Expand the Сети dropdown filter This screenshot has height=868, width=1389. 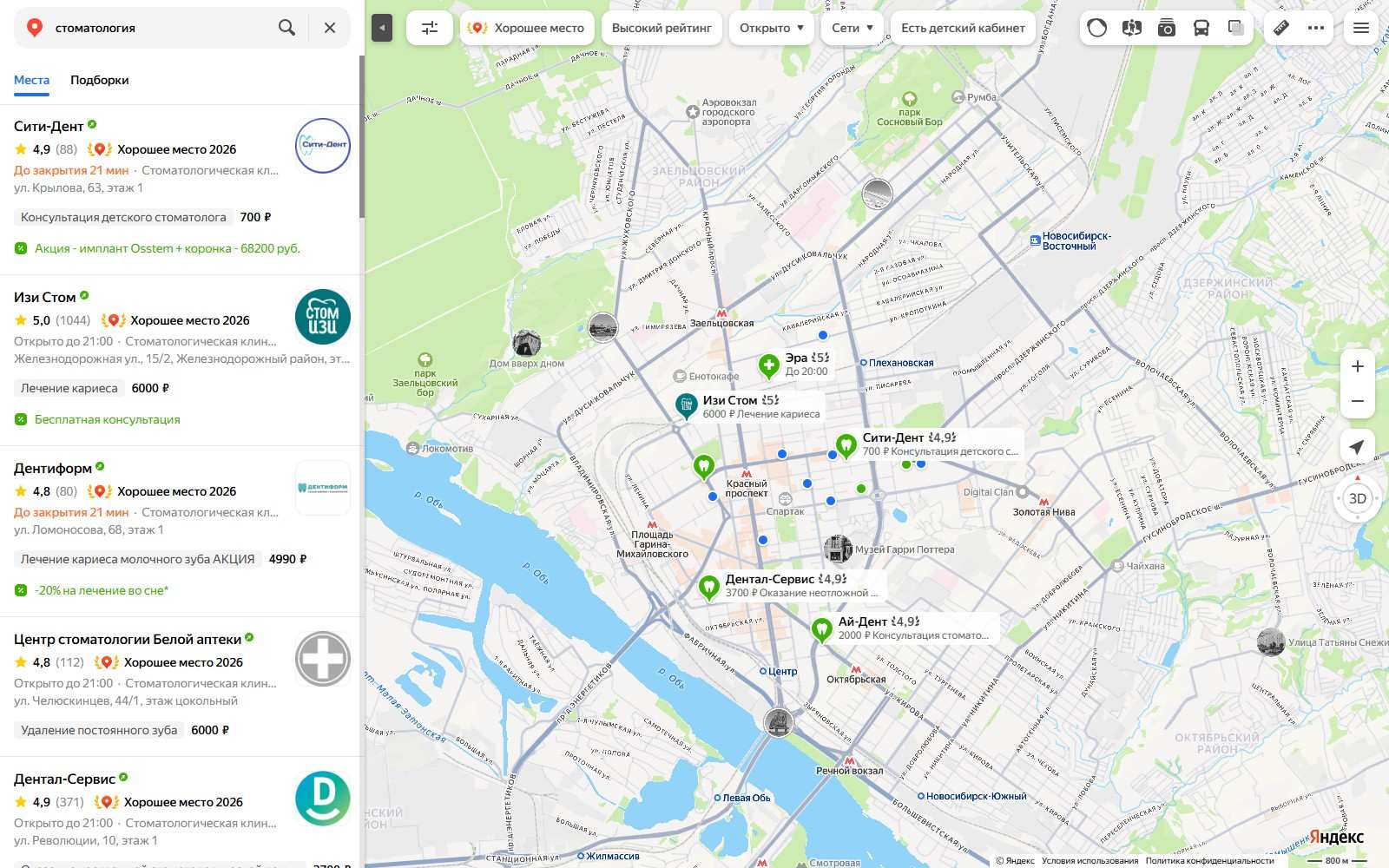(x=852, y=28)
